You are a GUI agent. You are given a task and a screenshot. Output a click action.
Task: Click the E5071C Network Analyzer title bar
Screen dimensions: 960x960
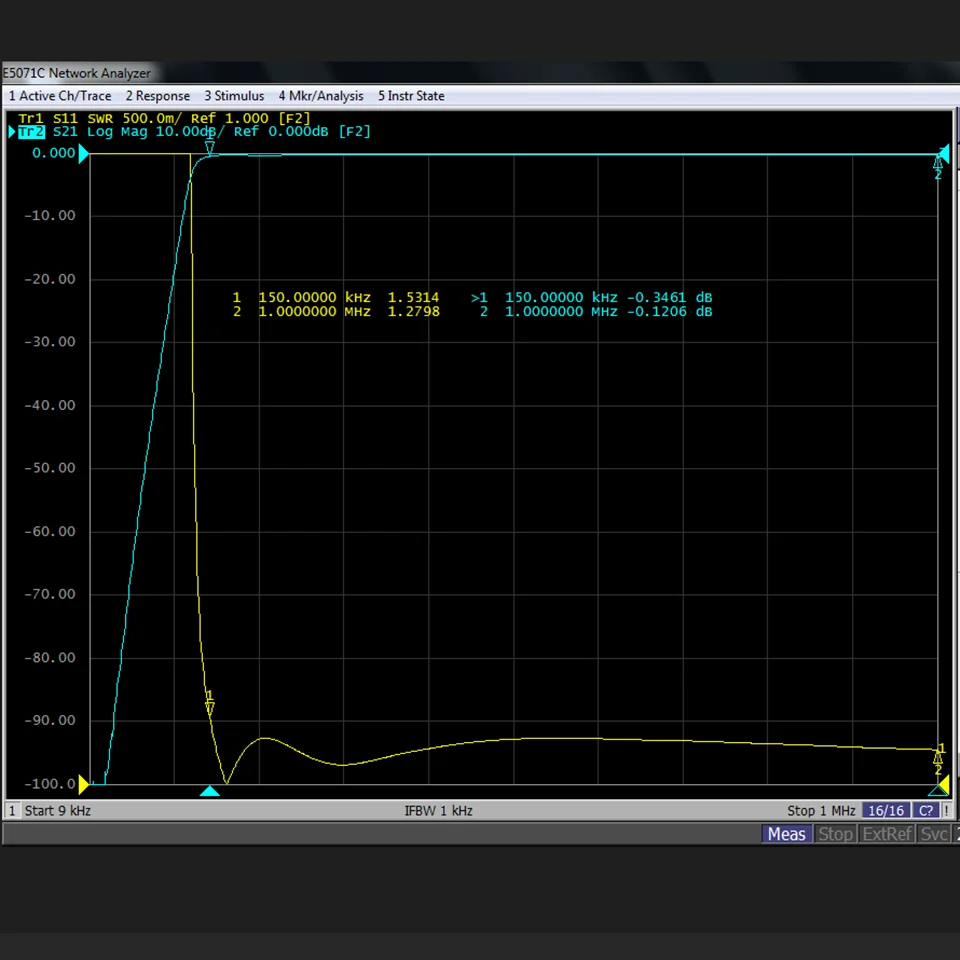pyautogui.click(x=77, y=73)
